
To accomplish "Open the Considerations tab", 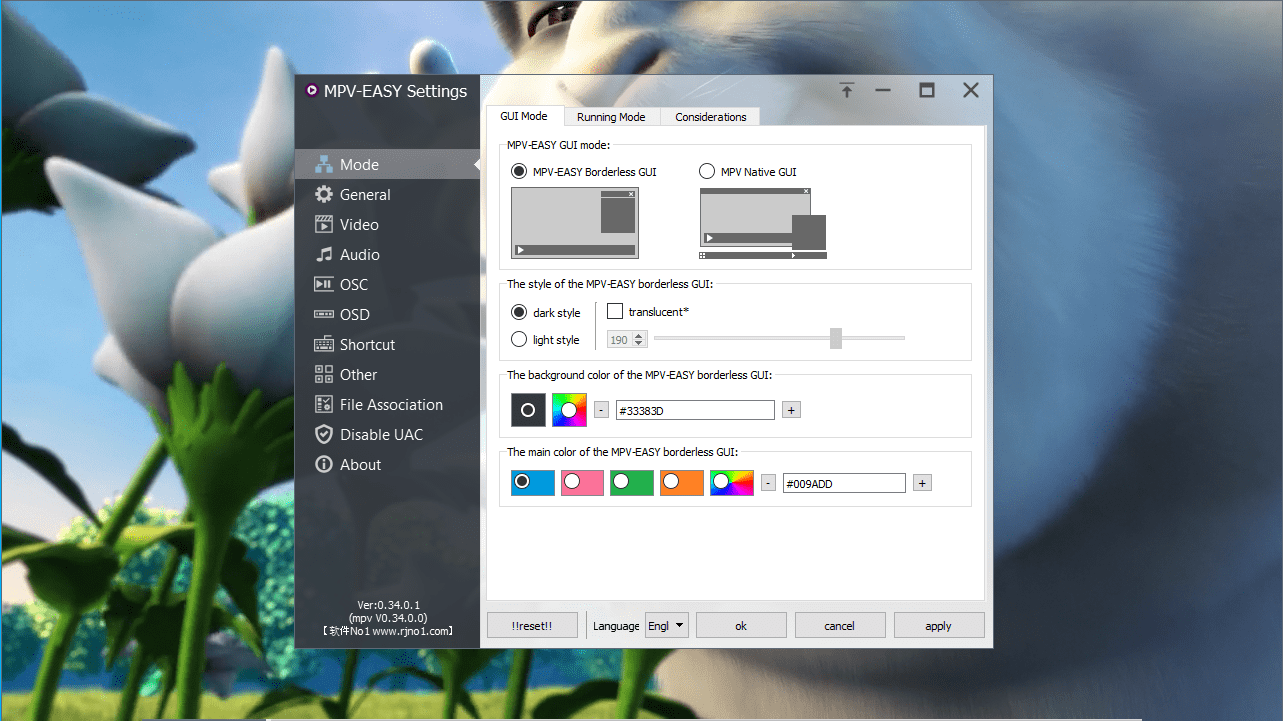I will tap(711, 117).
